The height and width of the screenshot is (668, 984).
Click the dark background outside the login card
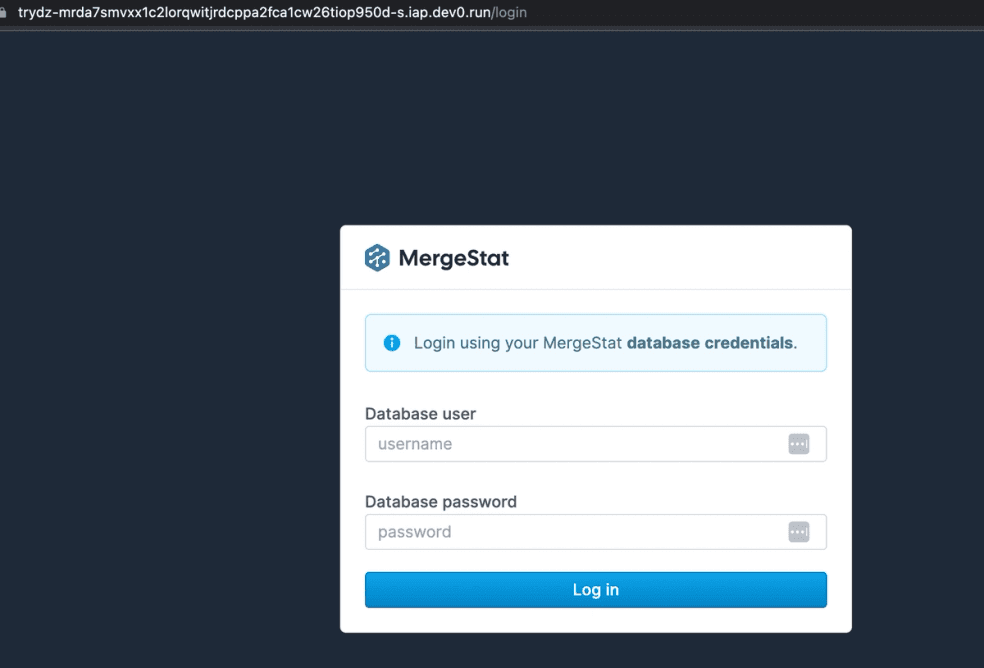tap(150, 400)
